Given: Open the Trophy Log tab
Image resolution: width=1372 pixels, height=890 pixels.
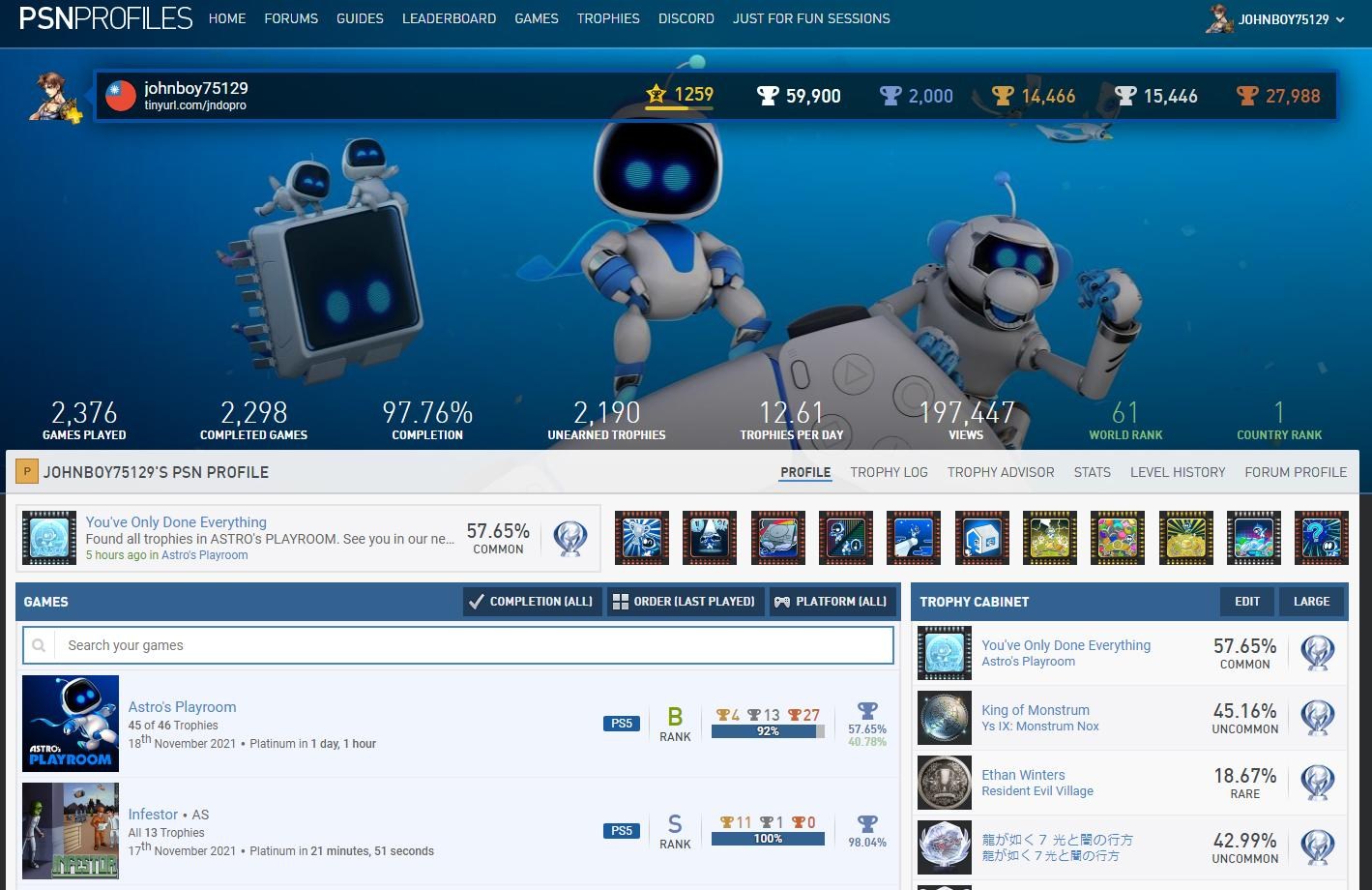Looking at the screenshot, I should [889, 472].
